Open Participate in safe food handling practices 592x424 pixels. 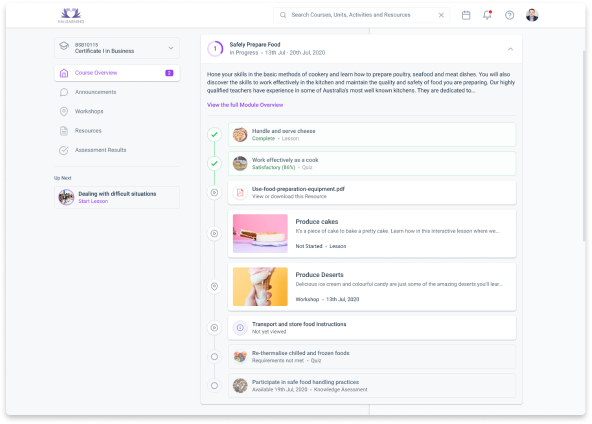[x=372, y=385]
